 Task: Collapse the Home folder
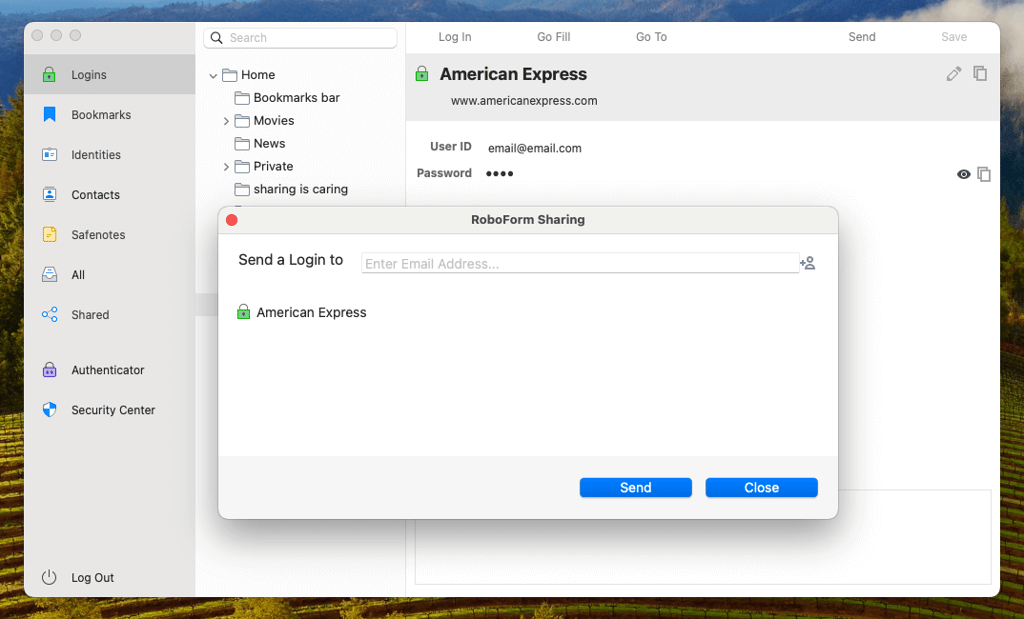tap(213, 76)
